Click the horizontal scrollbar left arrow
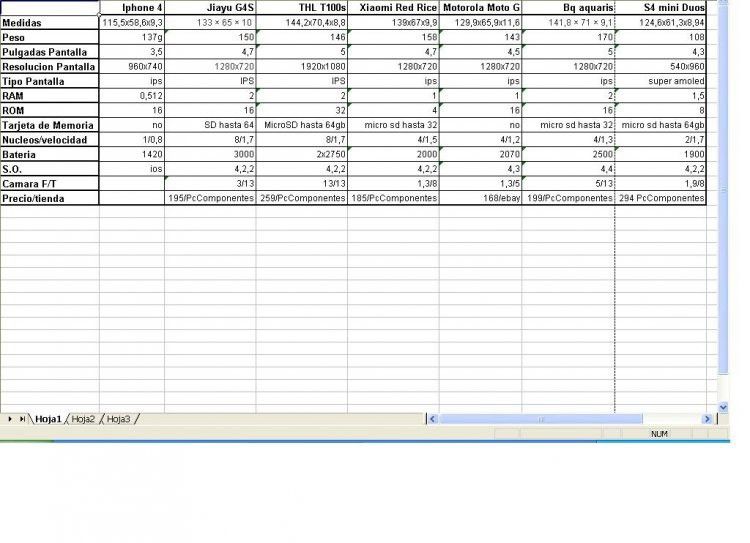Screen dimensions: 750x543 coord(432,419)
